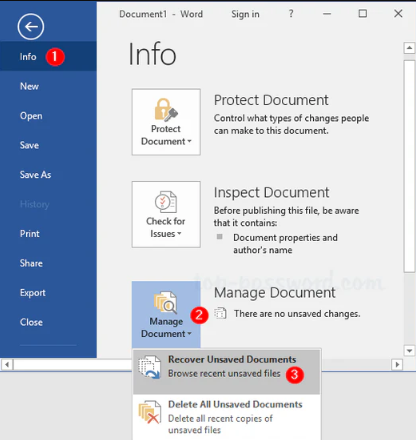Click the Check for Issues document icon
The height and width of the screenshot is (440, 416).
[x=166, y=202]
